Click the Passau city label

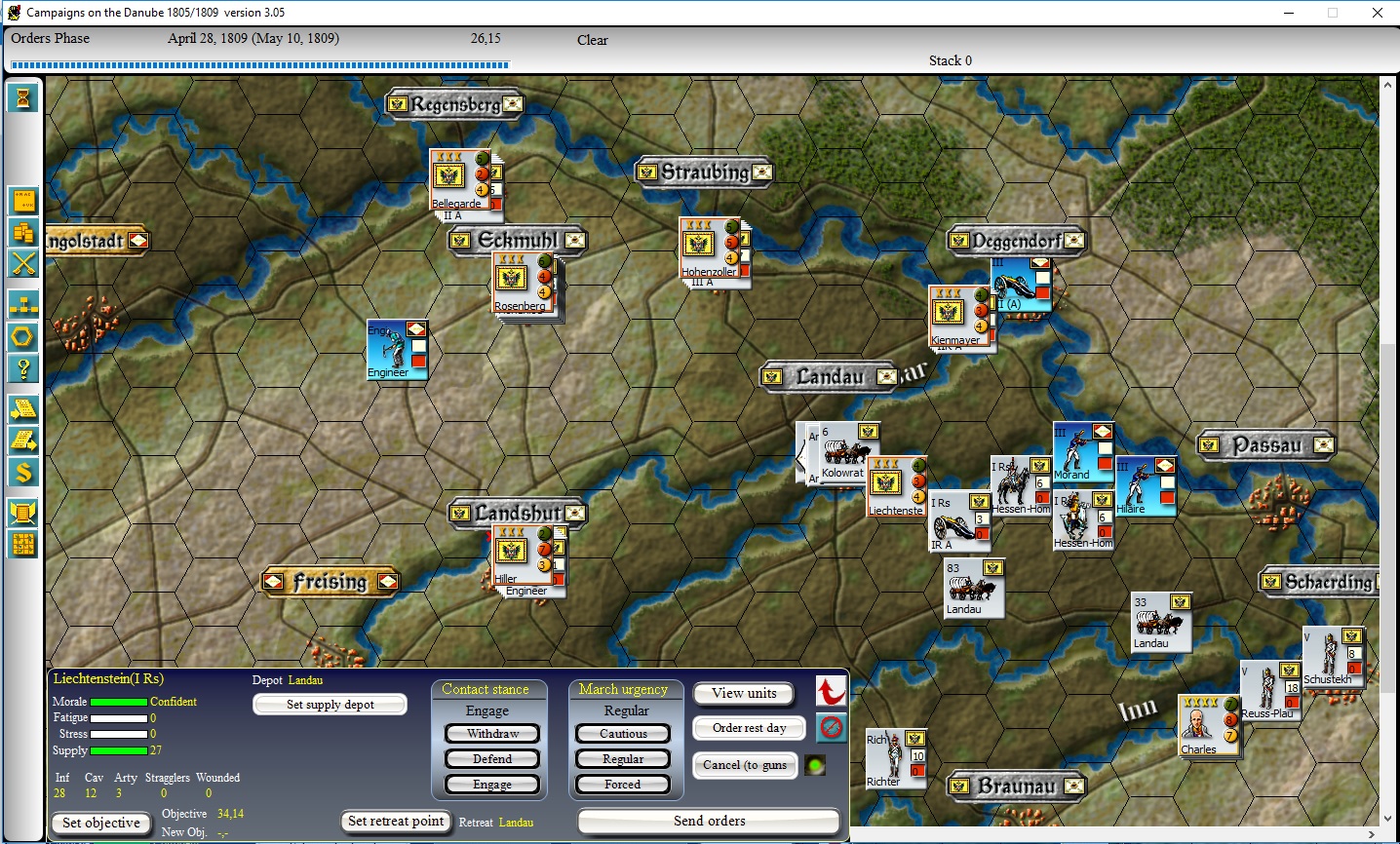[x=1265, y=445]
